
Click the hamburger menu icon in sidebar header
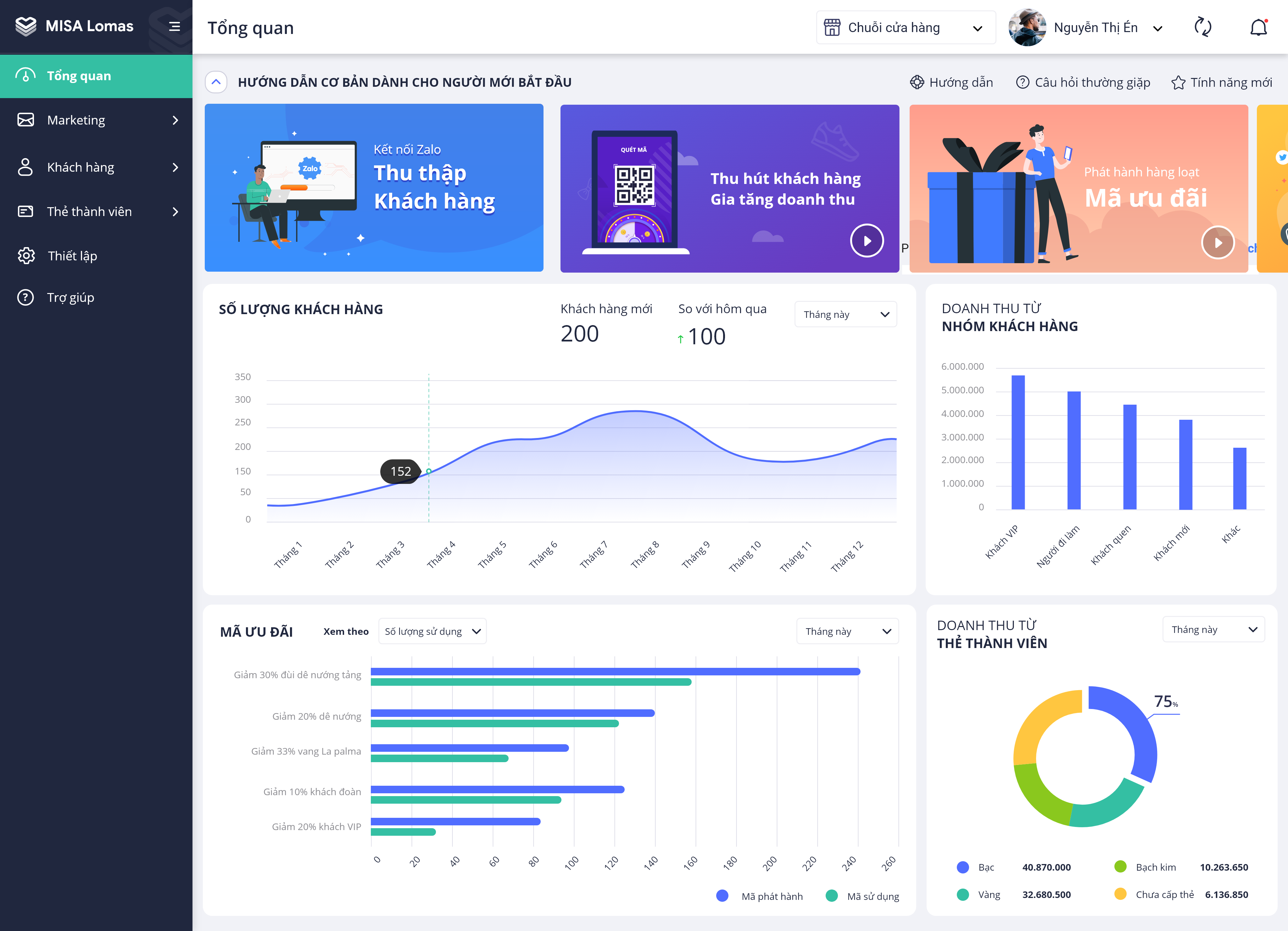coord(174,27)
